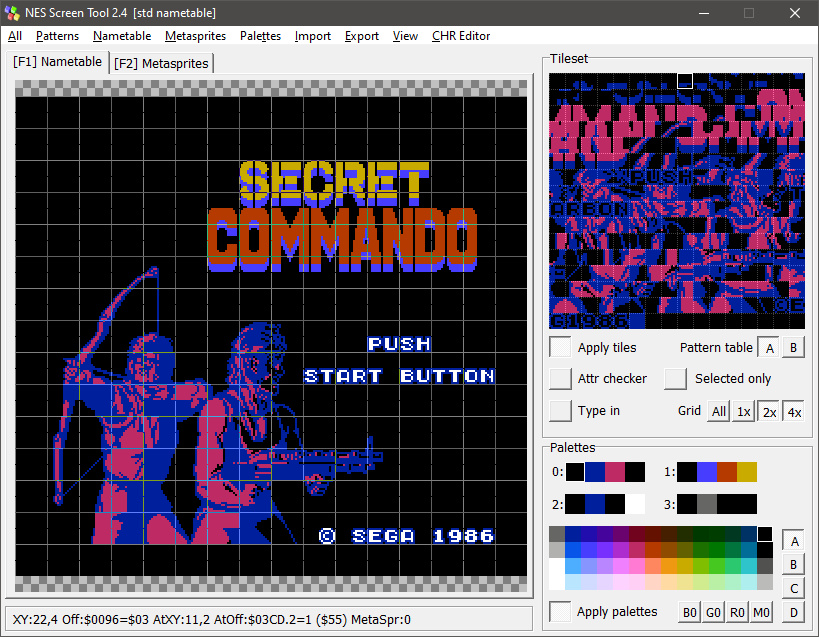Image resolution: width=819 pixels, height=637 pixels.
Task: Toggle the 4x grid button
Action: click(794, 411)
